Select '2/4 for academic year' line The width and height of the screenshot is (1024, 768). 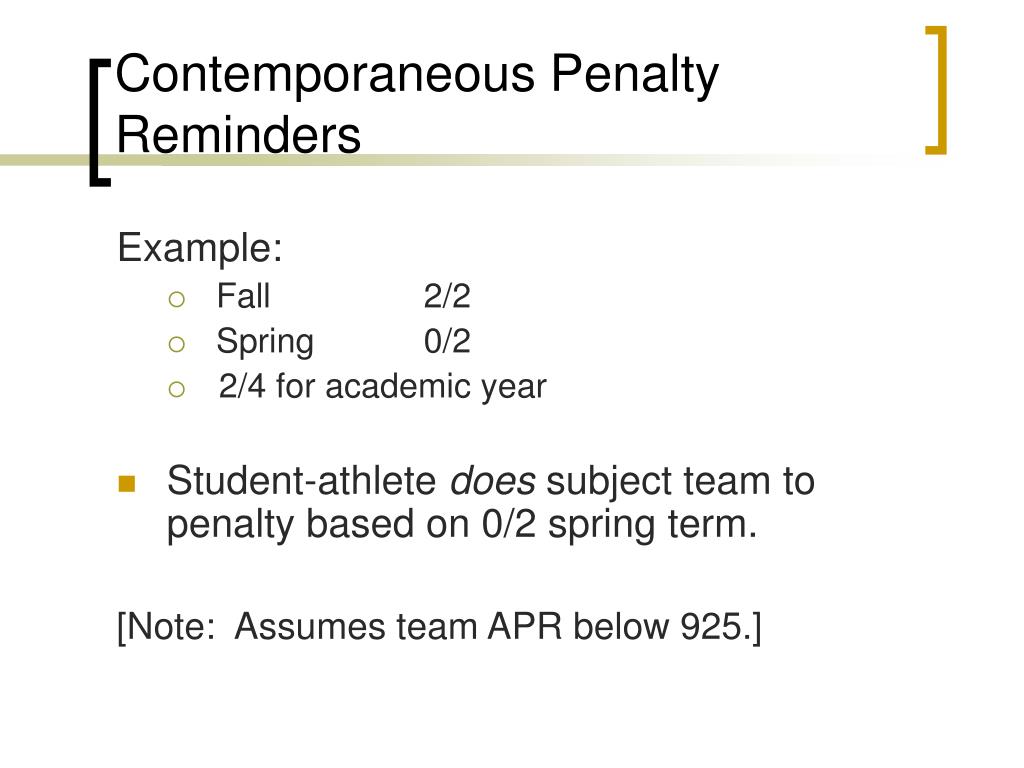pyautogui.click(x=383, y=387)
